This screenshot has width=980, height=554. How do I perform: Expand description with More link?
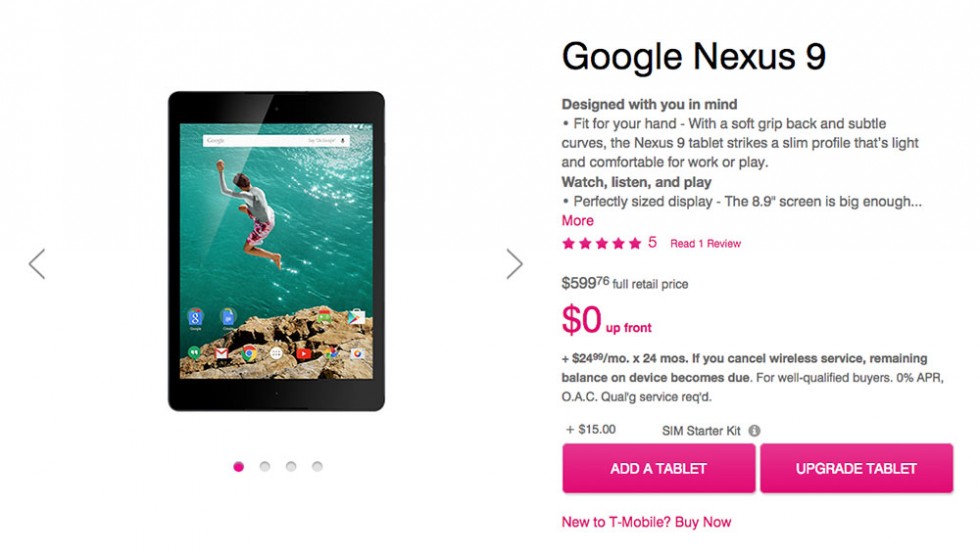pyautogui.click(x=577, y=221)
